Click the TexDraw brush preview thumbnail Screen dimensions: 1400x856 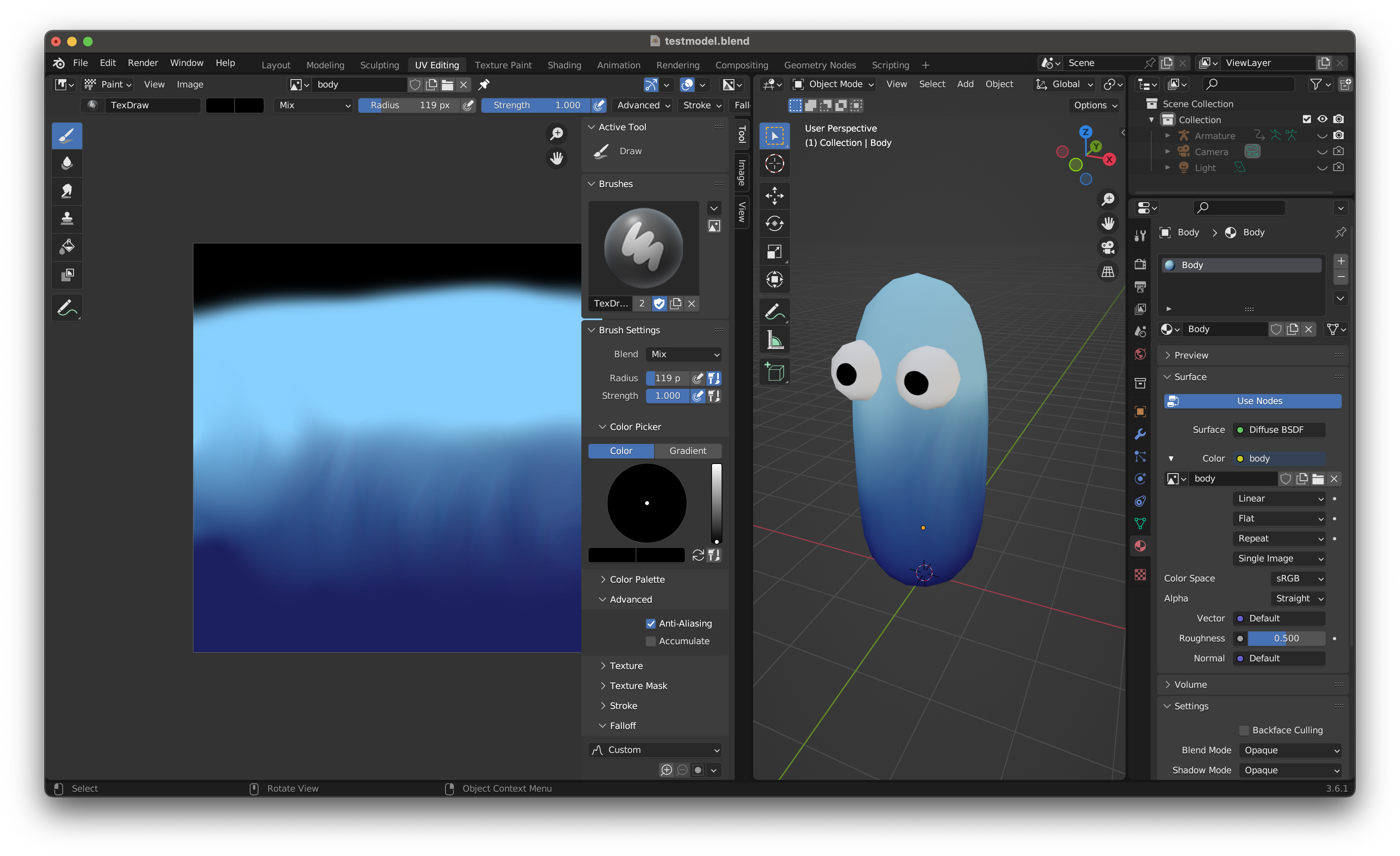(643, 248)
